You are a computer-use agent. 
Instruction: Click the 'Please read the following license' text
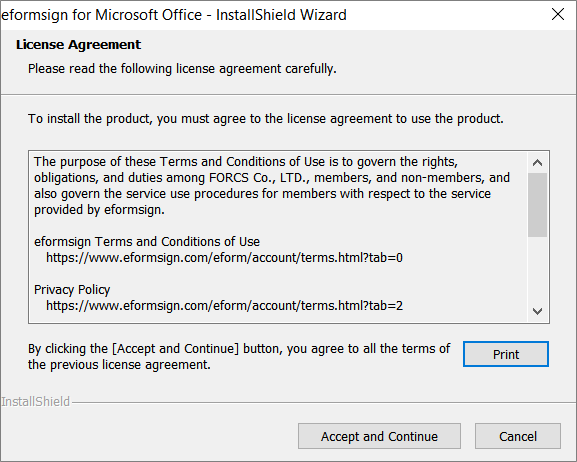coord(182,69)
